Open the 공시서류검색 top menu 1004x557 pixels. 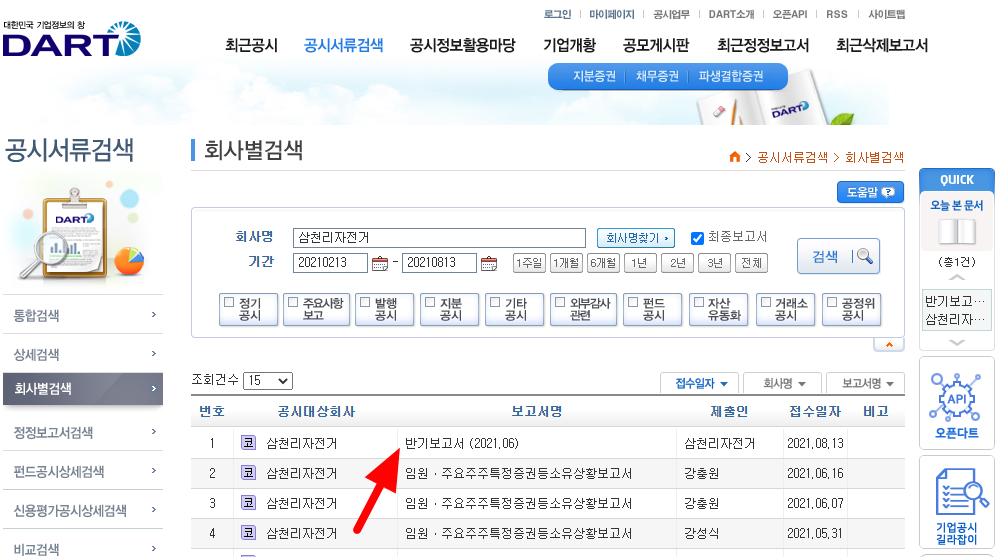[x=343, y=45]
